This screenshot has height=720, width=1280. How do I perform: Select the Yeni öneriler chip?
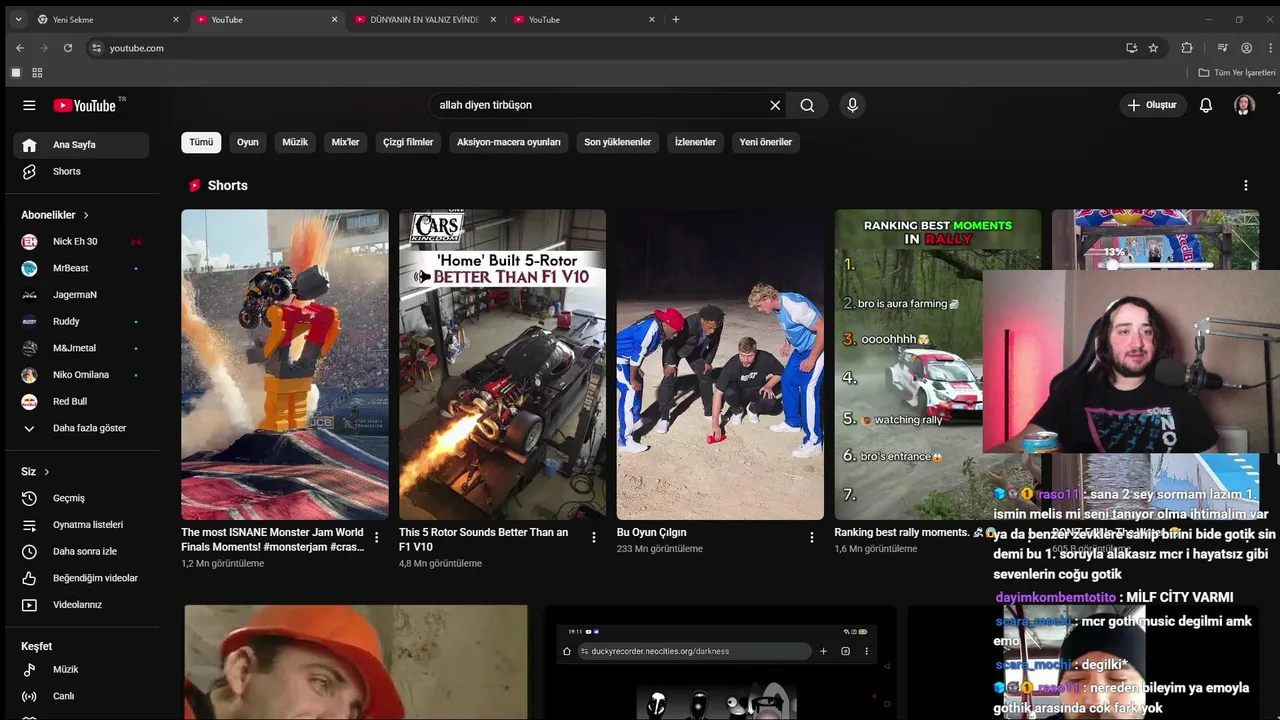[766, 142]
